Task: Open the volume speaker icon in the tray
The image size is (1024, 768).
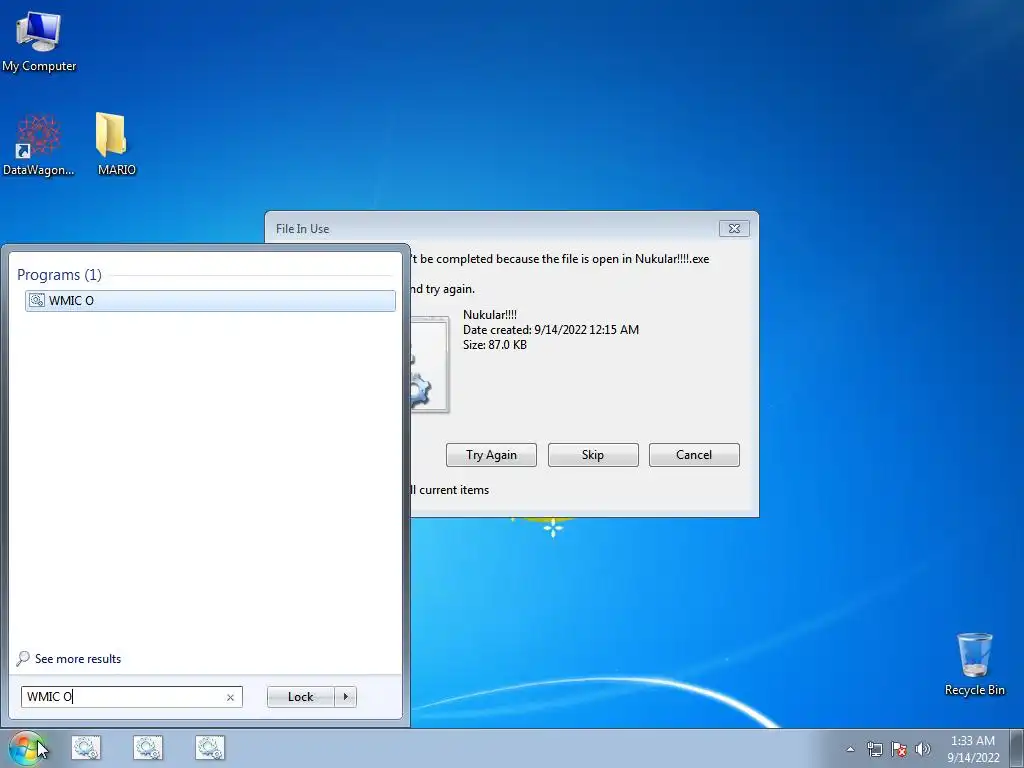Action: click(922, 749)
